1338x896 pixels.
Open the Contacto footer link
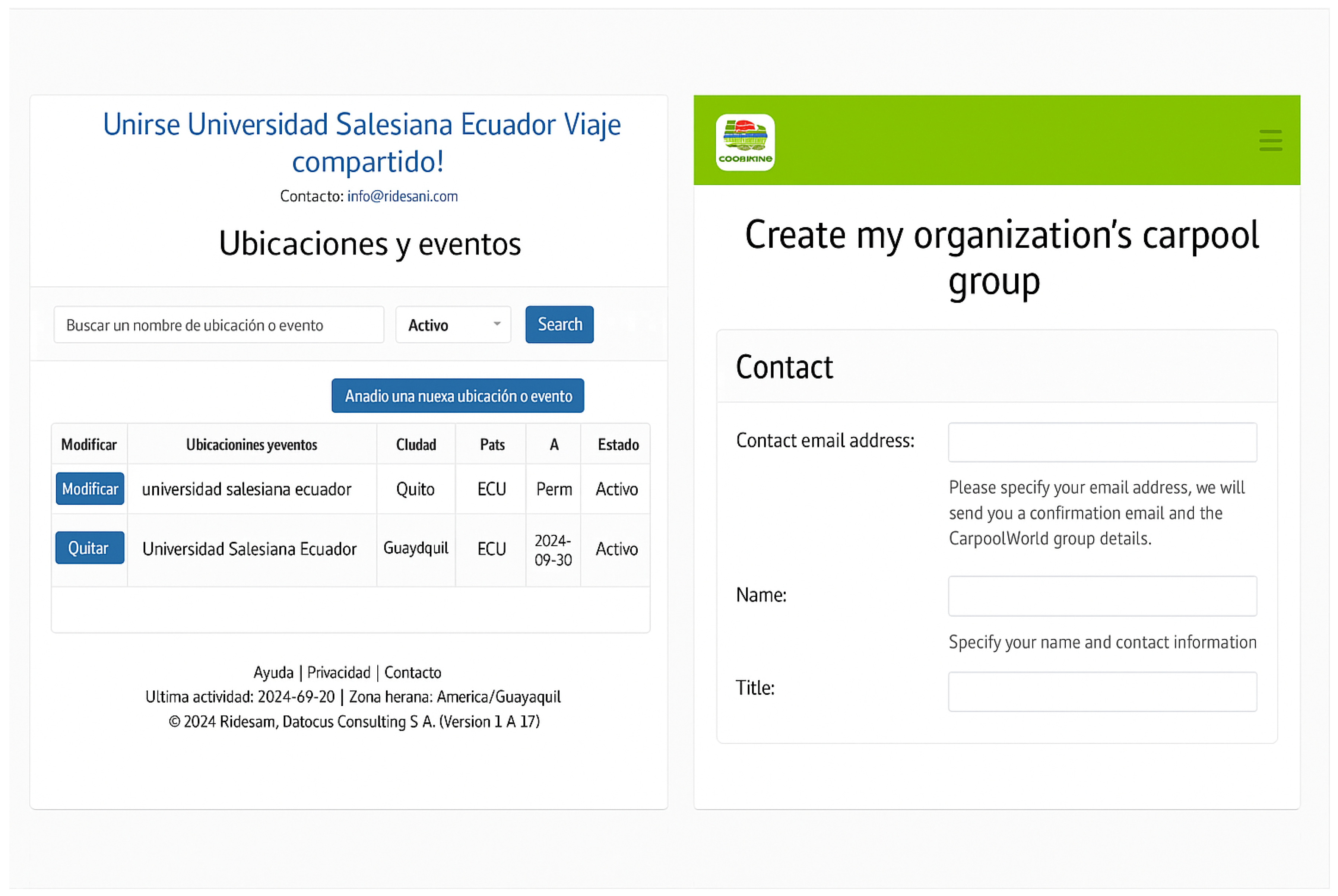412,672
